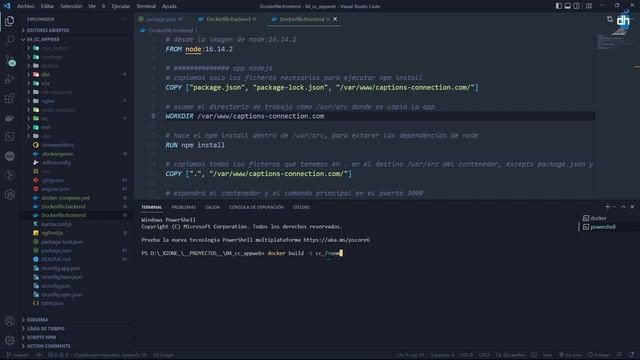Open the Ayuda menu
Image resolution: width=640 pixels, height=360 pixels.
point(169,6)
